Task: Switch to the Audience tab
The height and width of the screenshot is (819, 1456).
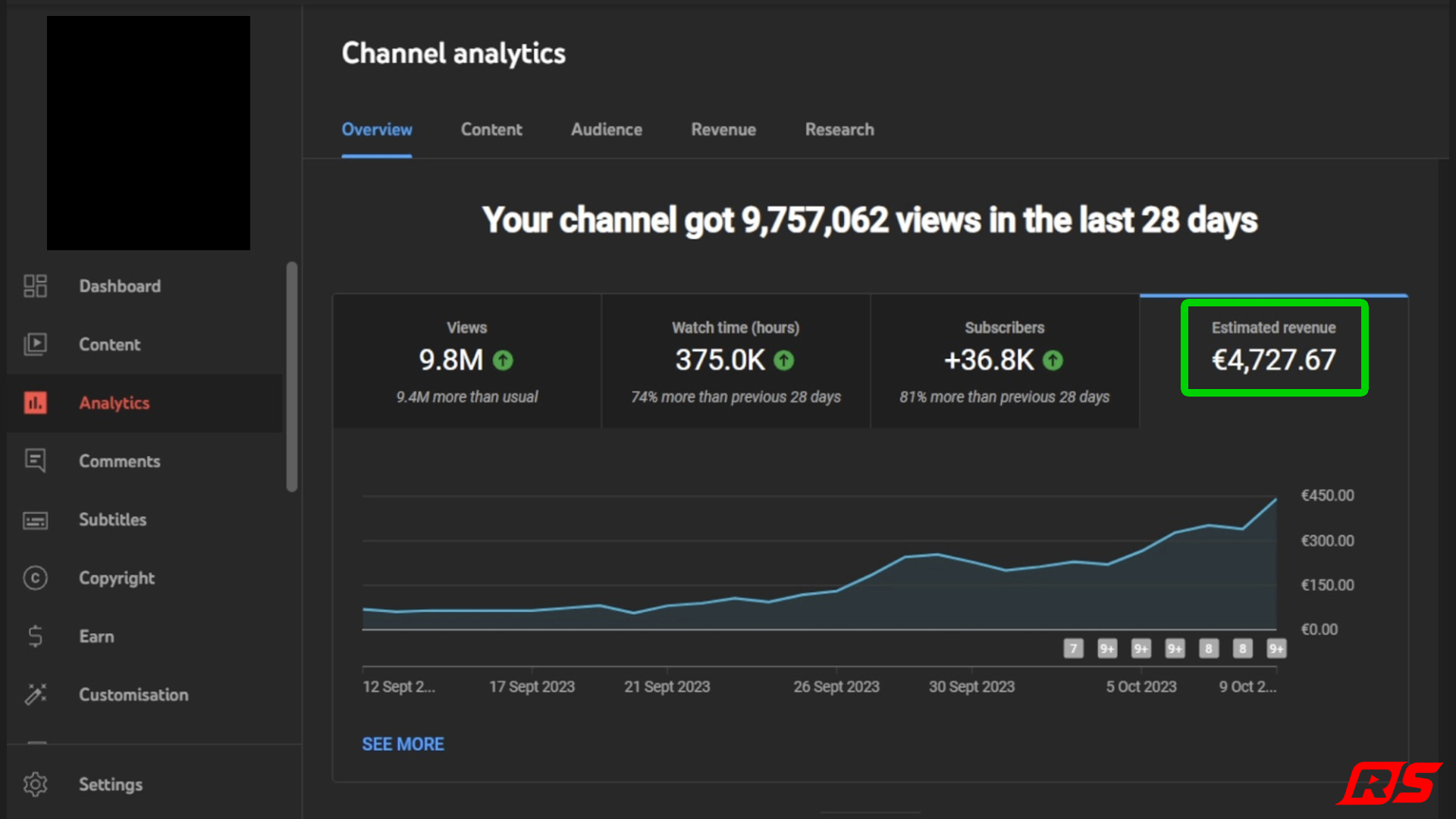Action: point(607,130)
